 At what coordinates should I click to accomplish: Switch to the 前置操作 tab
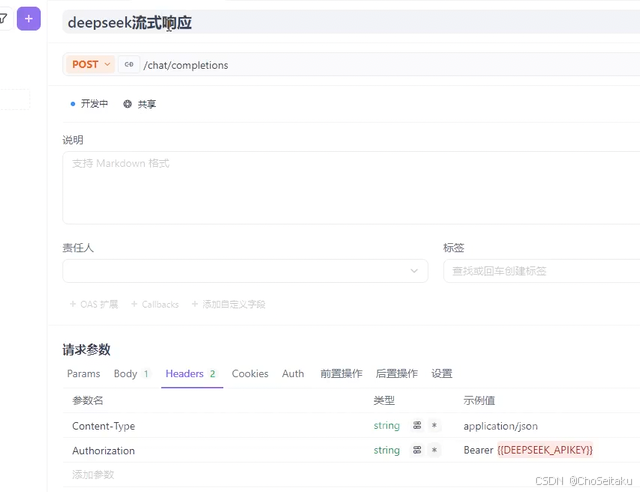[x=341, y=374]
